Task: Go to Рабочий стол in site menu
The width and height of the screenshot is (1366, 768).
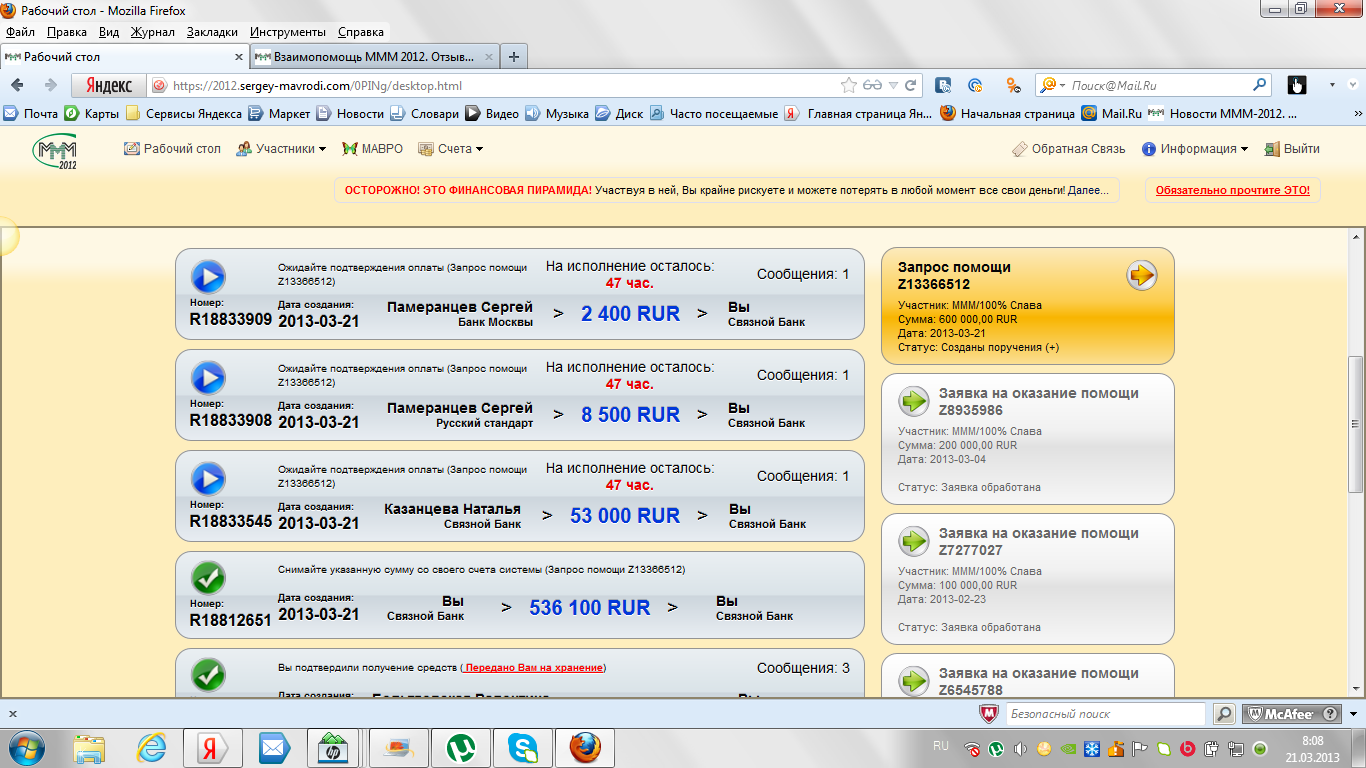Action: coord(172,149)
